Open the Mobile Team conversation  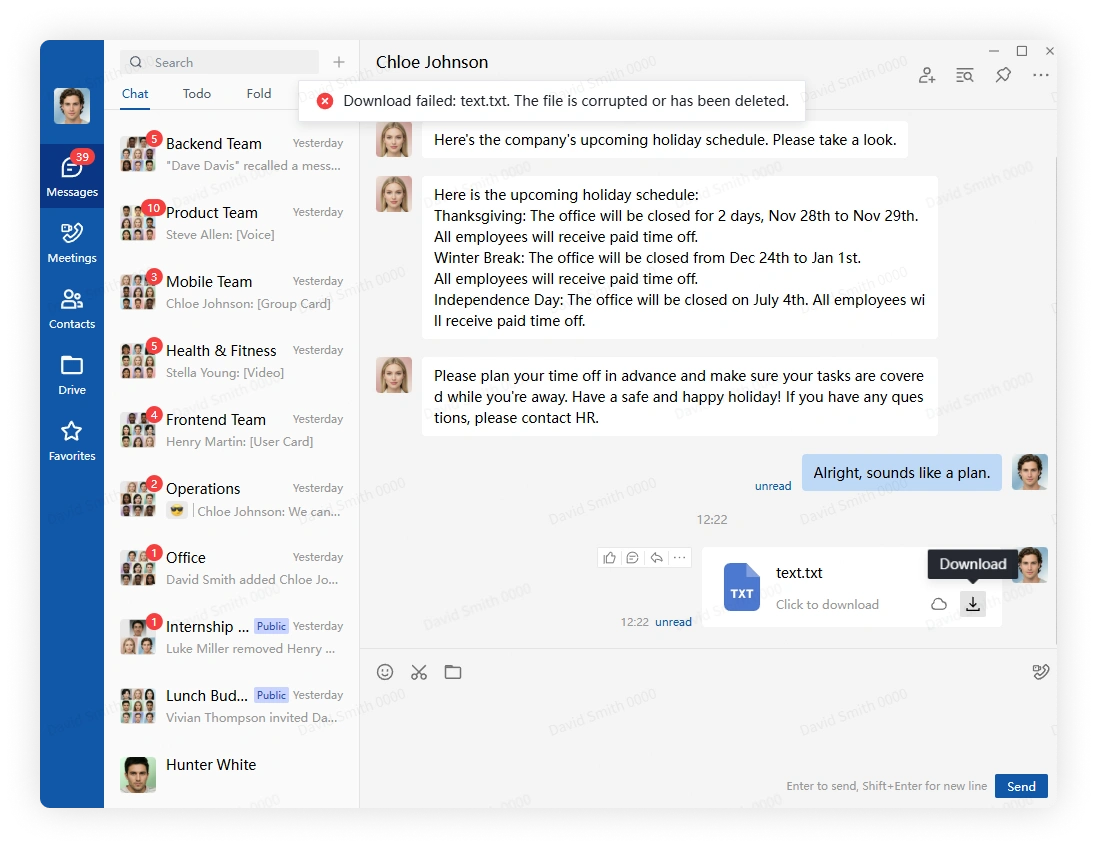click(232, 292)
